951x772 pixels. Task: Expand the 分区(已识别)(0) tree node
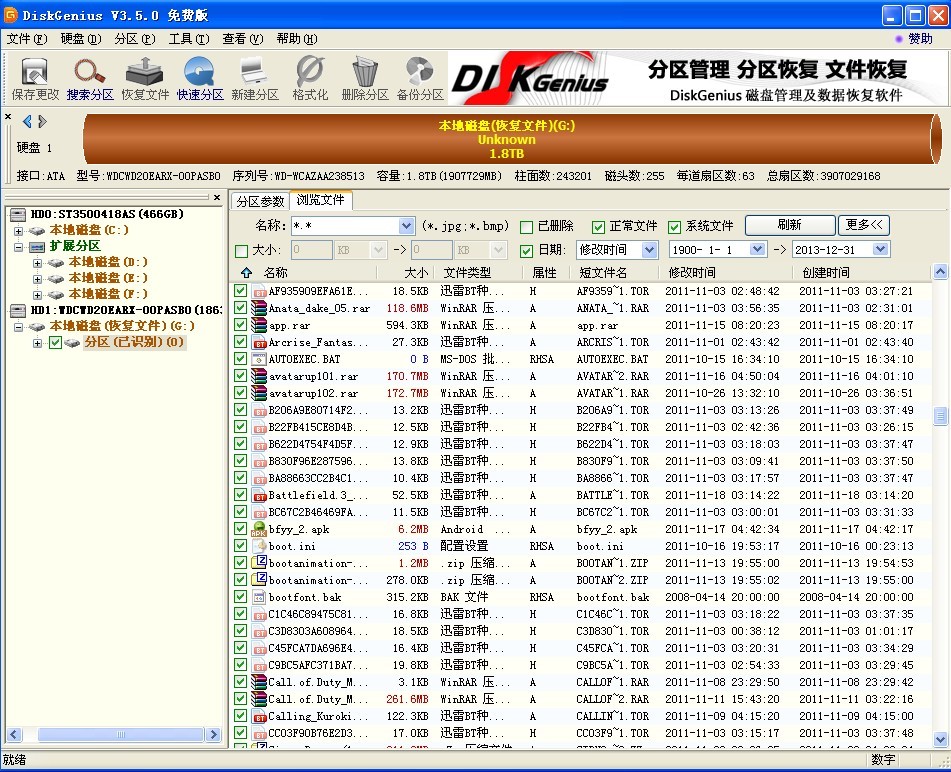coord(38,343)
